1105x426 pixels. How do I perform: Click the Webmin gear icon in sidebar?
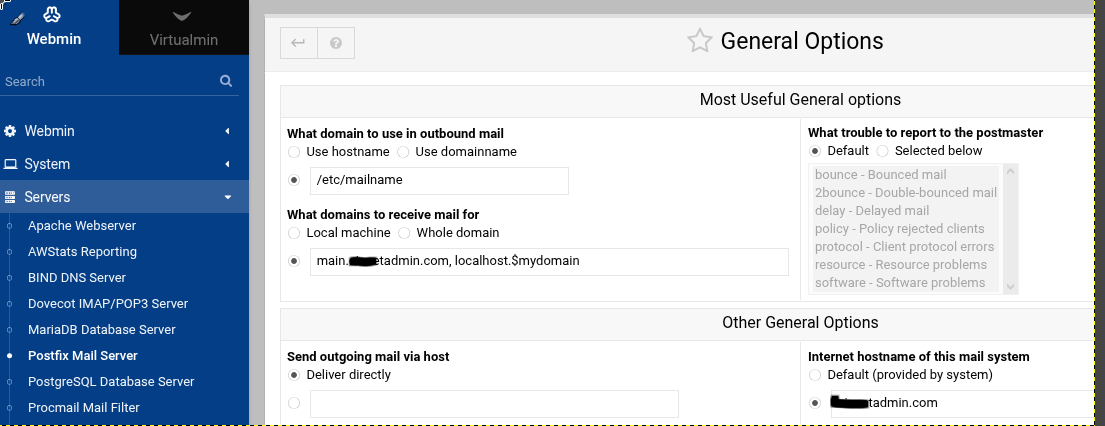tap(10, 131)
